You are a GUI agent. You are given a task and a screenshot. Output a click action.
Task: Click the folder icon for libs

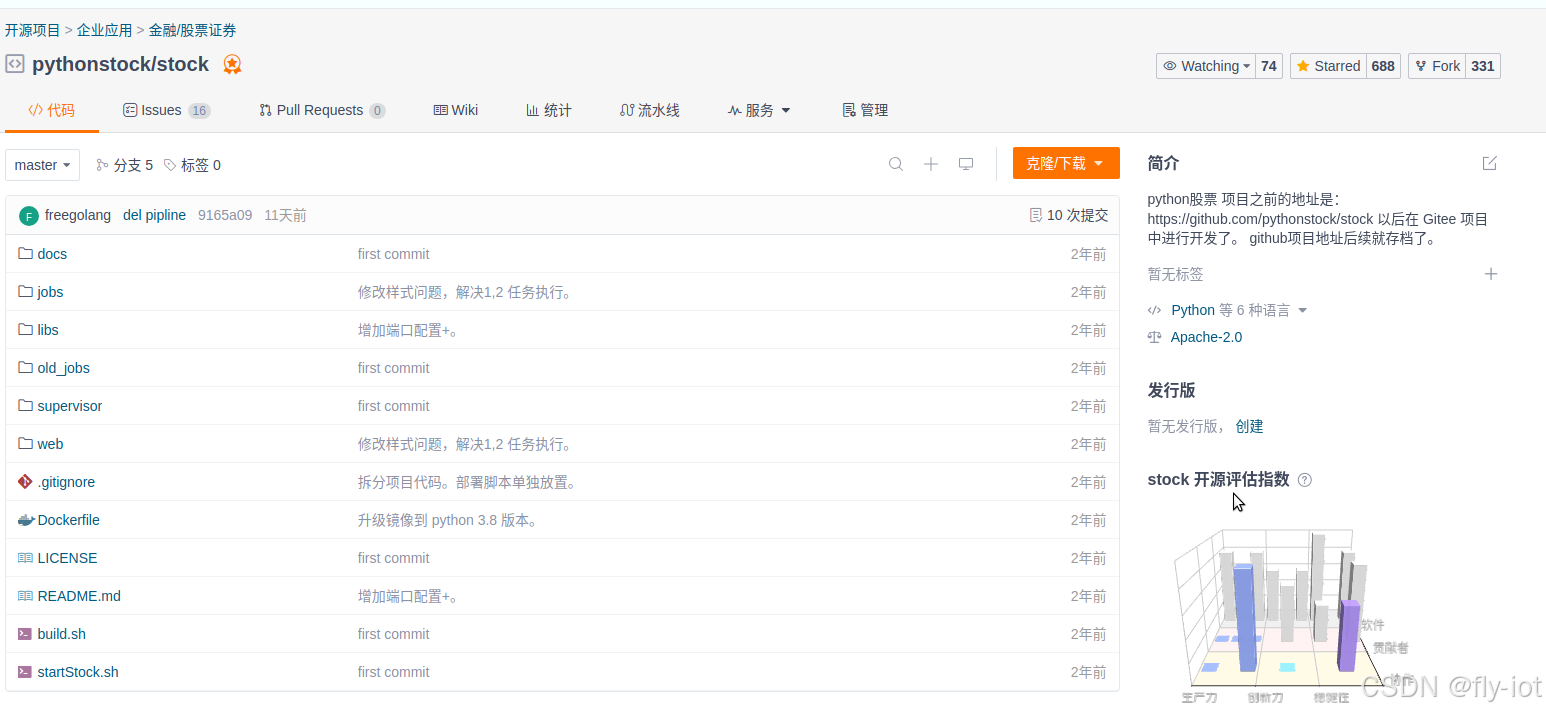26,330
